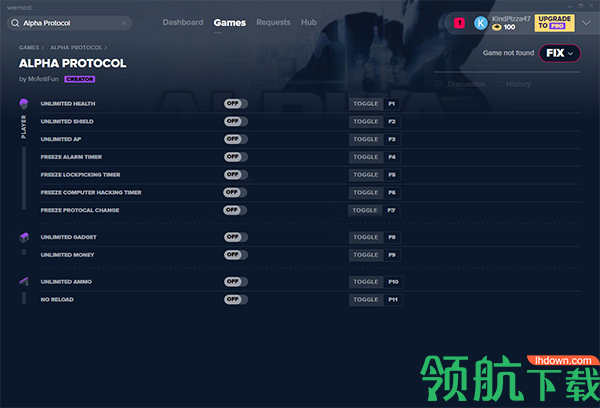600x408 pixels.
Task: Click TOGGLE button for F10 hotkey
Action: (x=366, y=282)
